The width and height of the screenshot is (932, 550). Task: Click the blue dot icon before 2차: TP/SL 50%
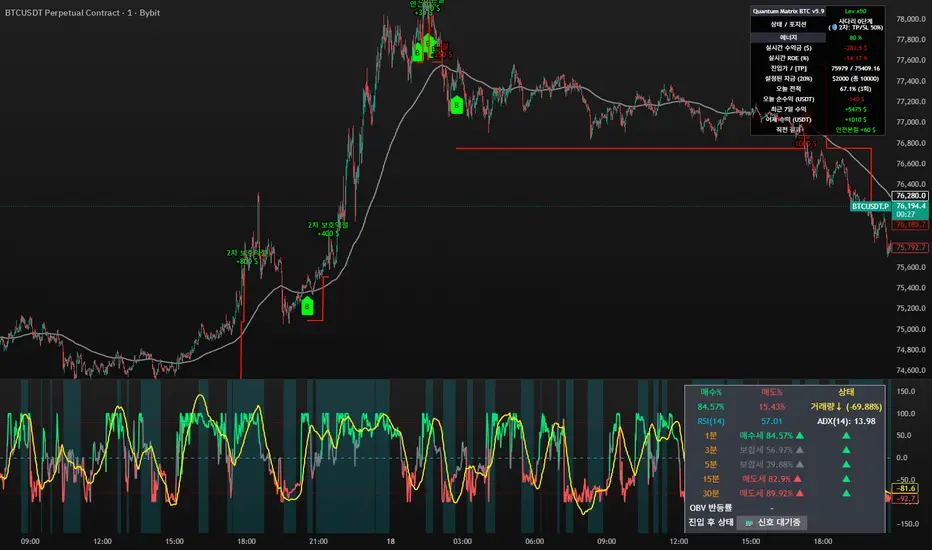pos(834,28)
